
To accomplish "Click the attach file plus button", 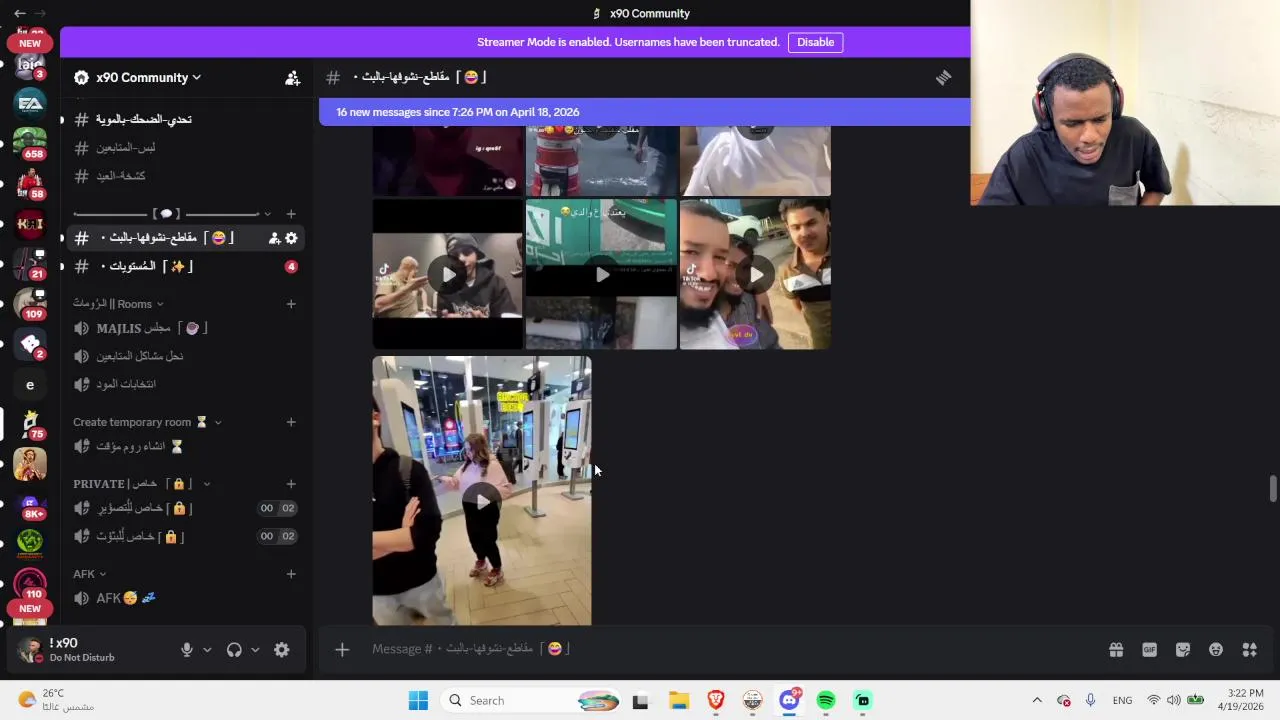I will pos(342,650).
